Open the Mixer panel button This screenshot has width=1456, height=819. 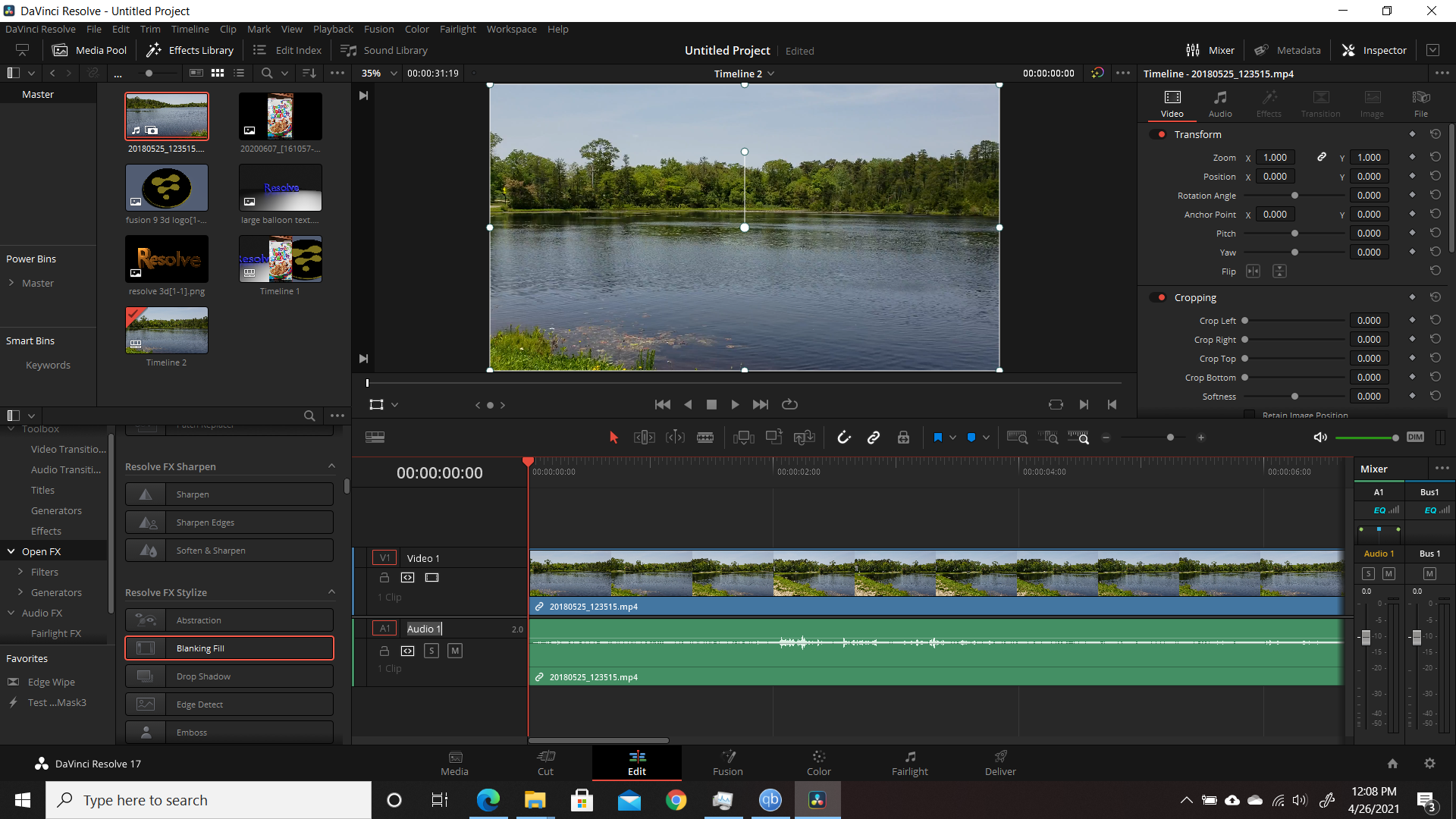click(x=1210, y=50)
